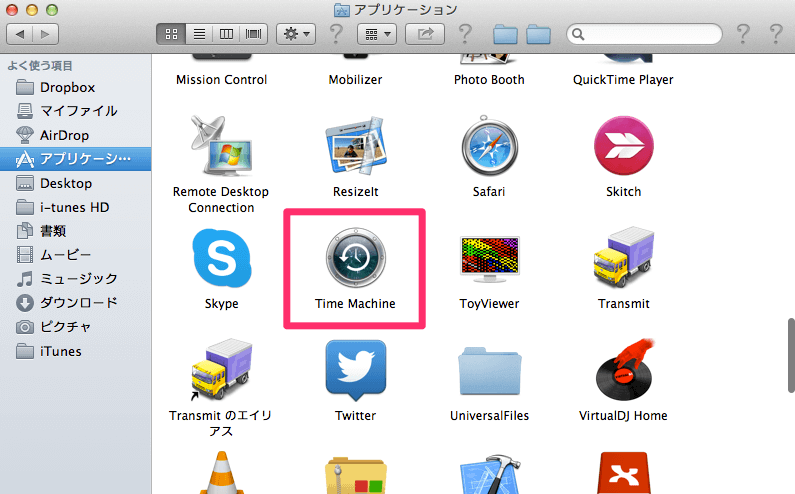Open ピクチャ in the sidebar
795x494 pixels.
tap(76, 327)
